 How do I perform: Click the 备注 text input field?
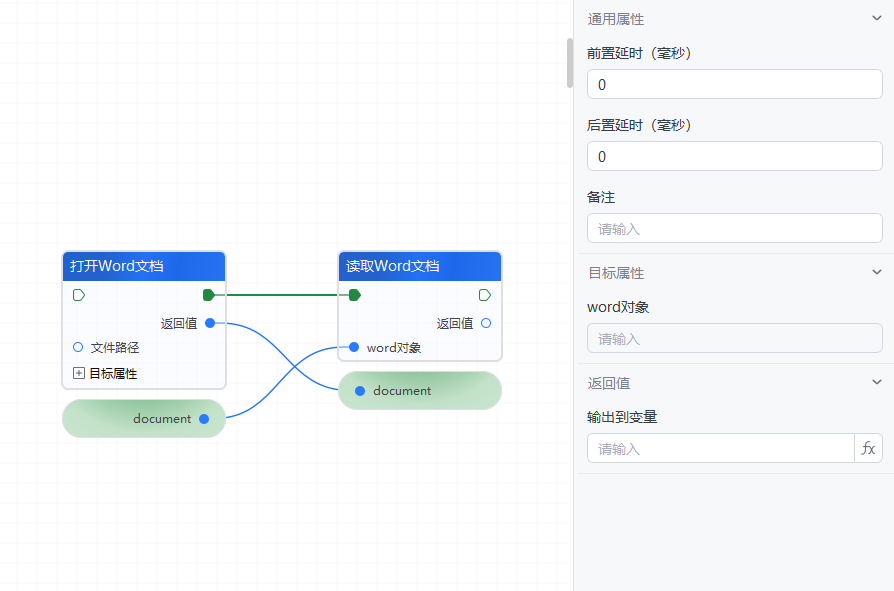click(734, 229)
